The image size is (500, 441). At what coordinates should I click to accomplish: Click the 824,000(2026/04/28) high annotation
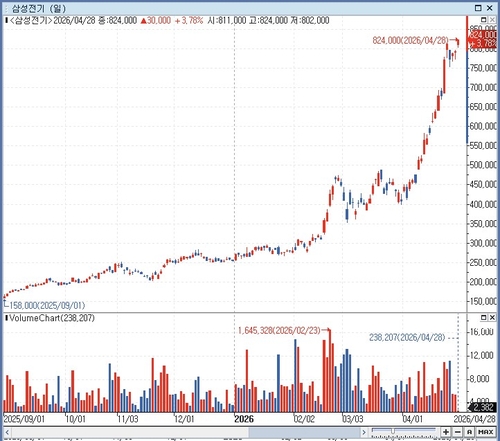tap(410, 41)
